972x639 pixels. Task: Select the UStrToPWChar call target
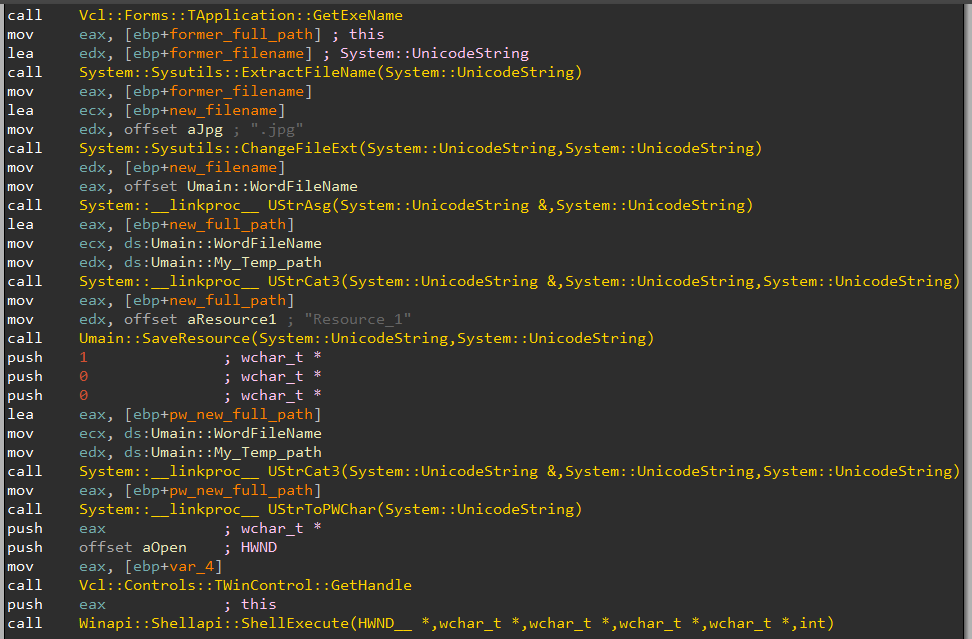click(330, 509)
